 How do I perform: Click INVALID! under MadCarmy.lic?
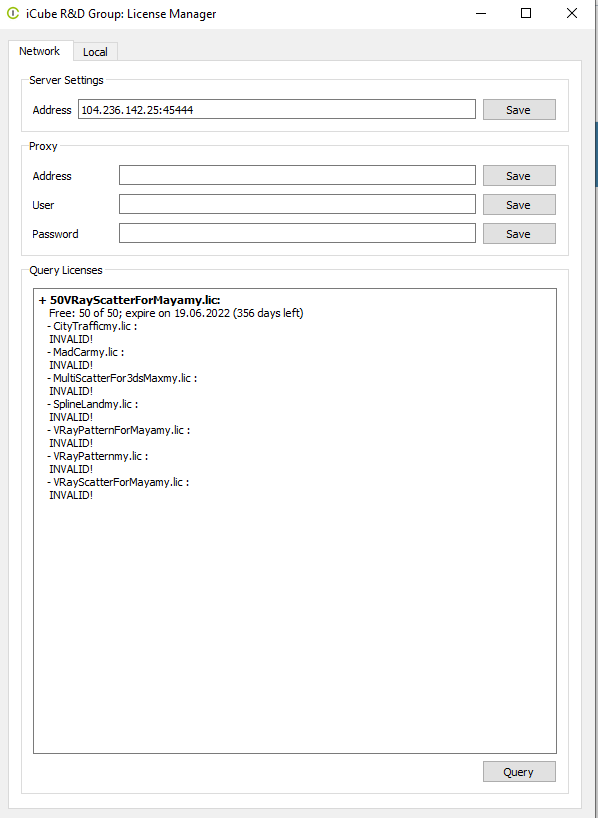point(71,365)
